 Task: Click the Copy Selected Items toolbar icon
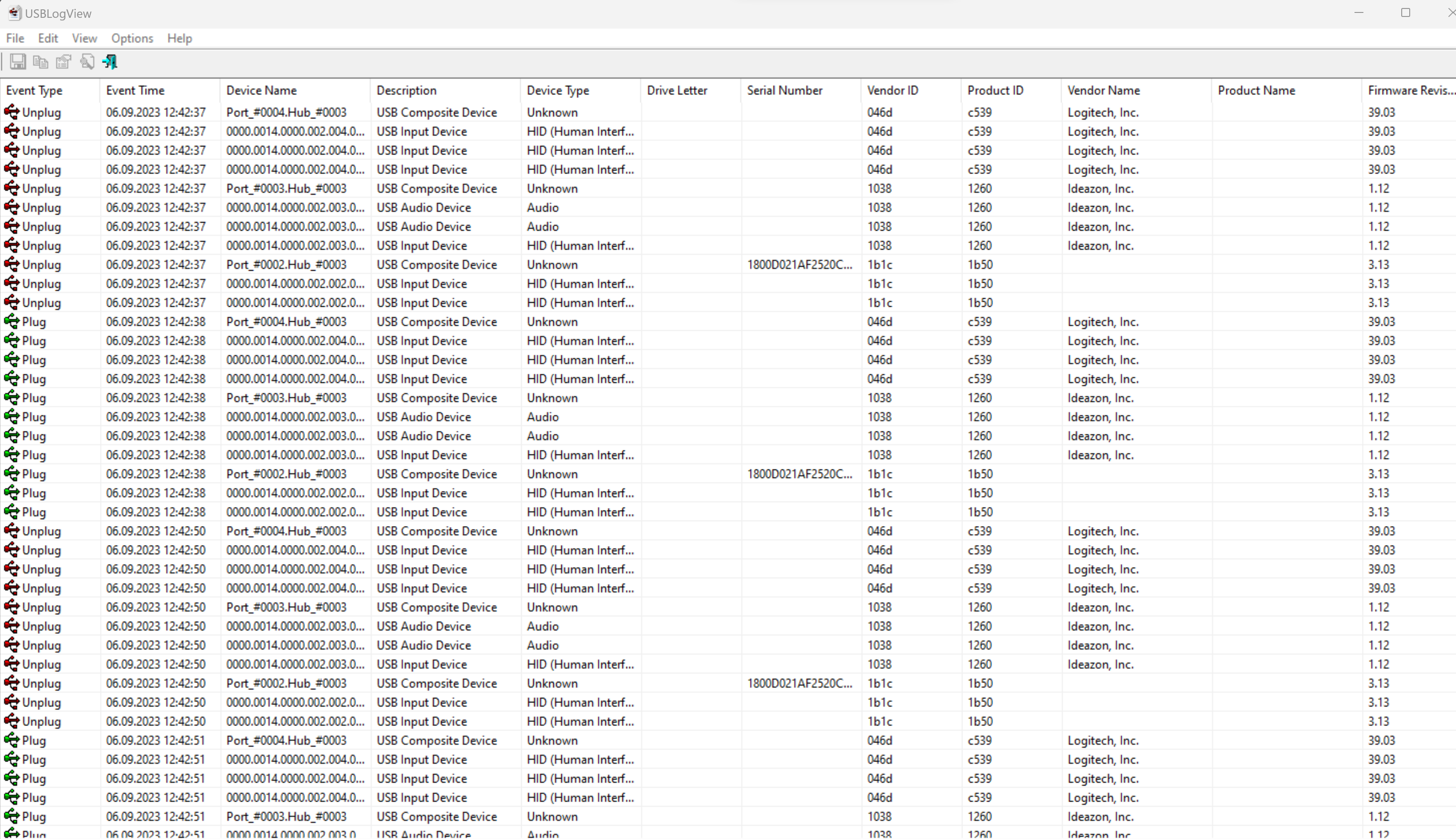coord(41,62)
